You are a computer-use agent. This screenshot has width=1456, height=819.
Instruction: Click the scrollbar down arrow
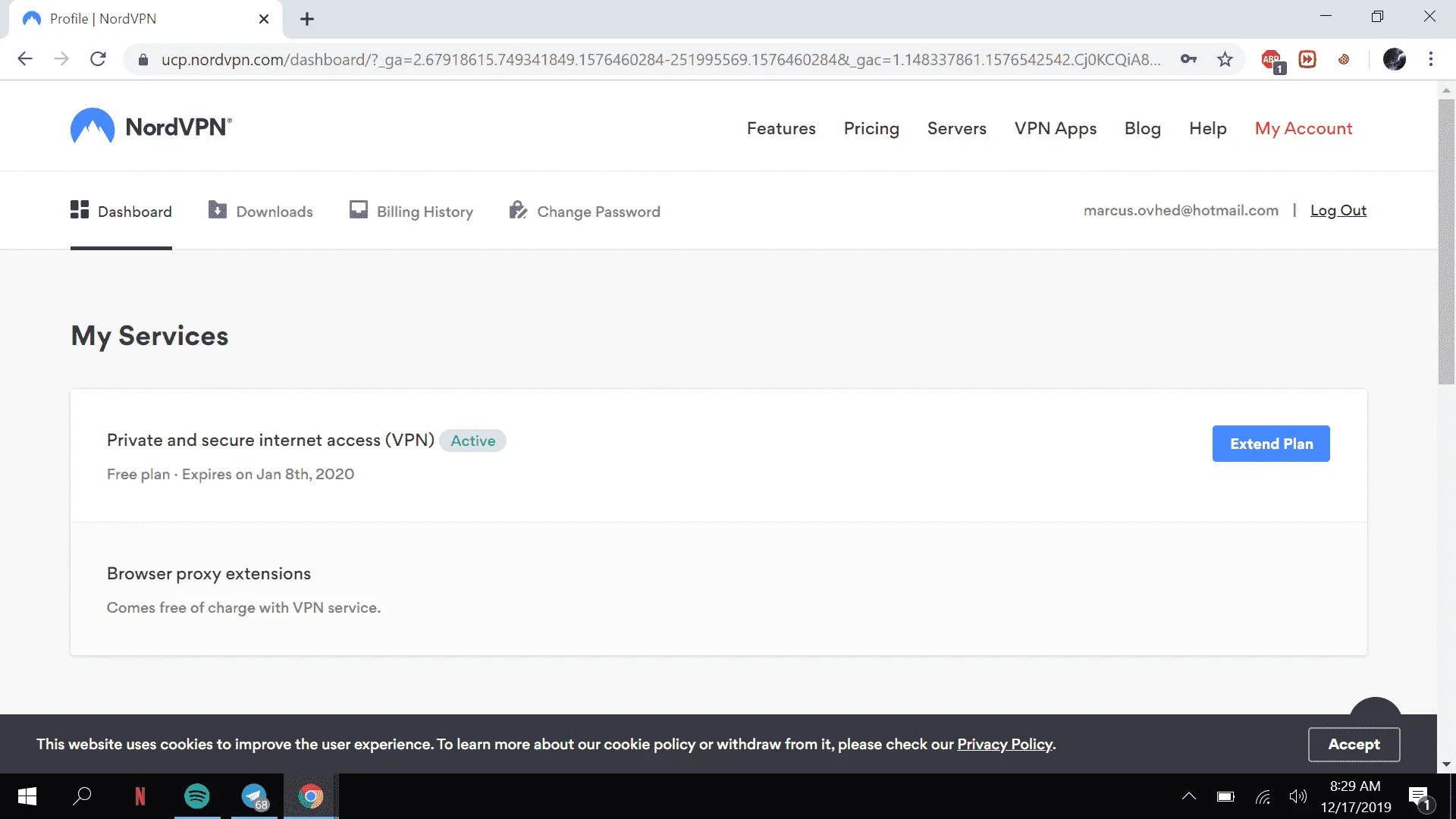[x=1446, y=764]
